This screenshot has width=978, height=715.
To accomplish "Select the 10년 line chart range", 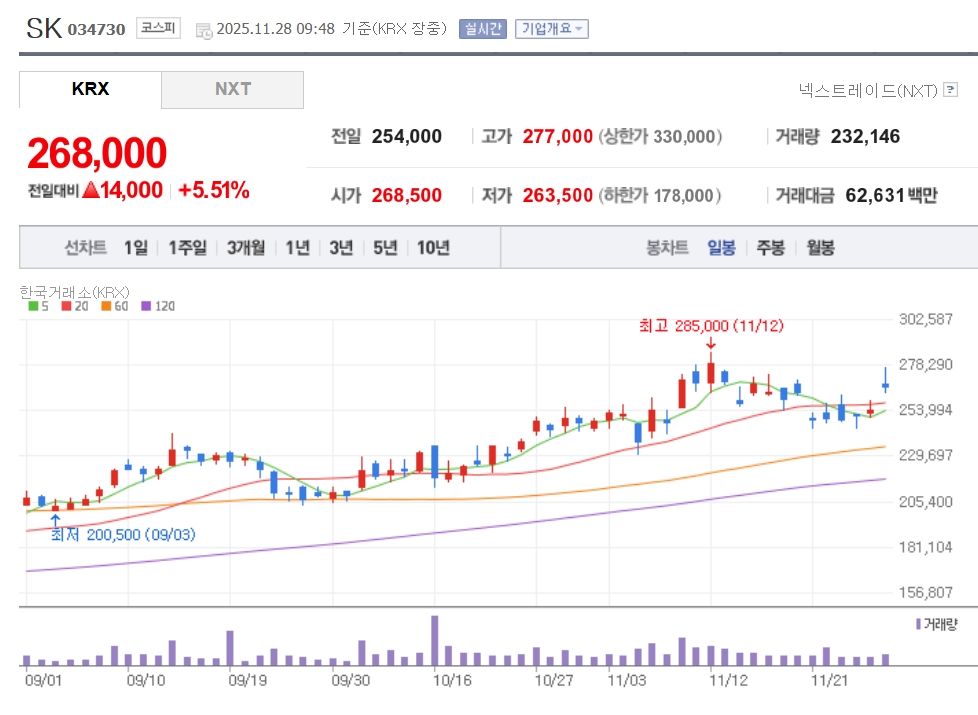I will click(433, 248).
